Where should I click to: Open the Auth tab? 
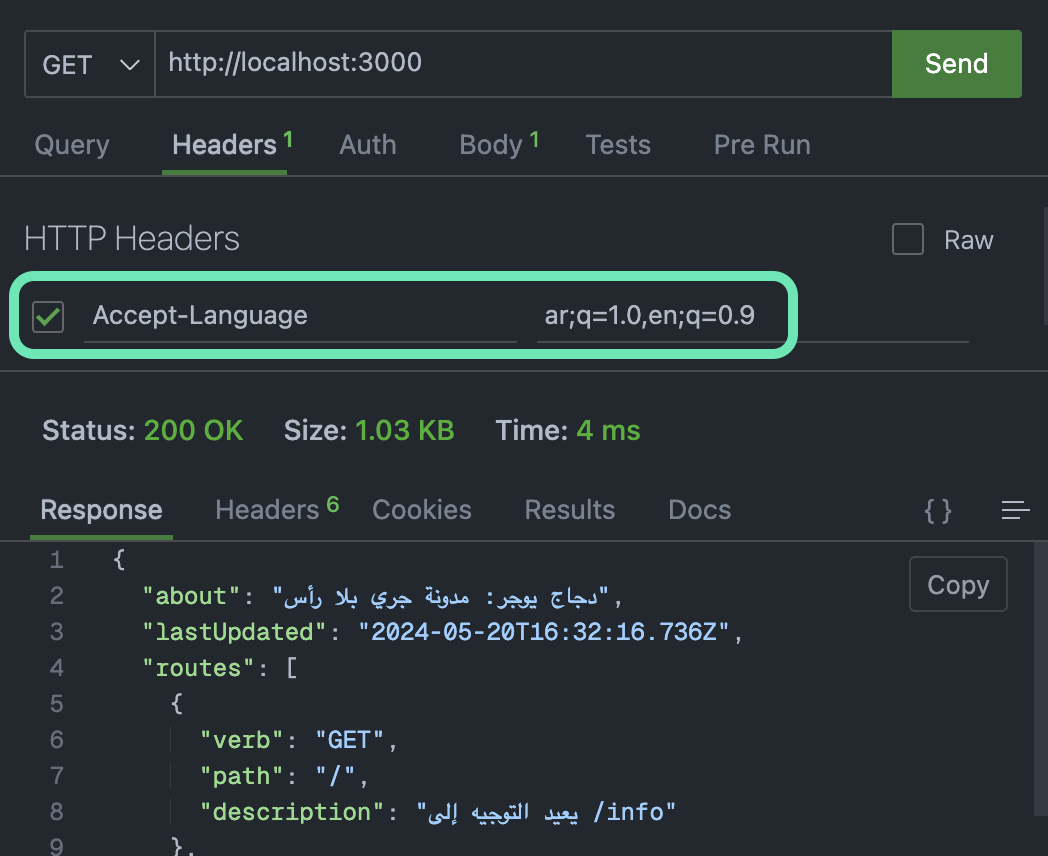(x=367, y=145)
